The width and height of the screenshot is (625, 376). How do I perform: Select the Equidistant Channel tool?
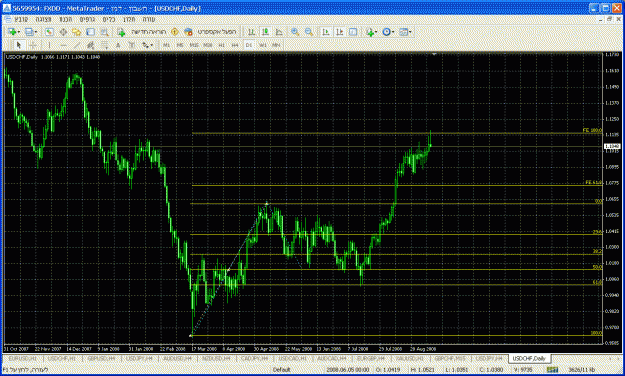91,45
